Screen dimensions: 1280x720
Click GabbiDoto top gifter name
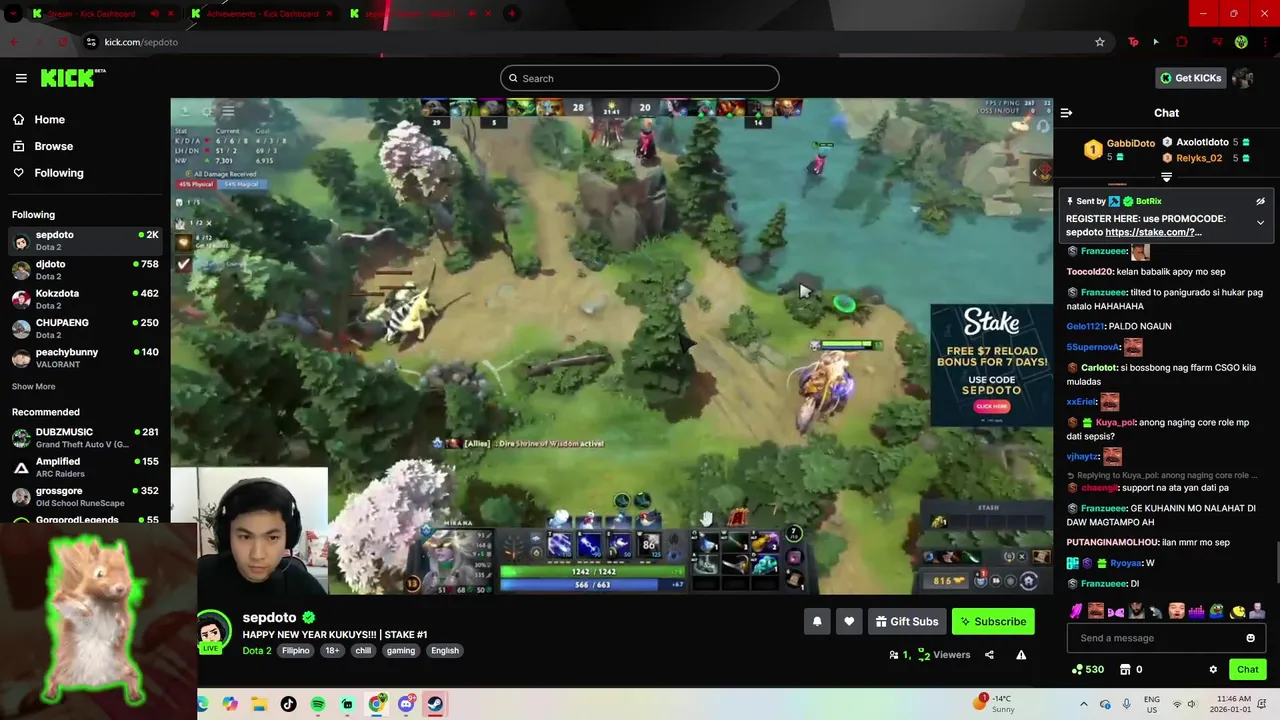point(1130,143)
